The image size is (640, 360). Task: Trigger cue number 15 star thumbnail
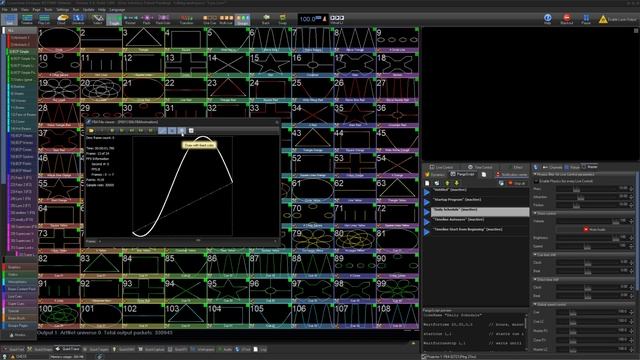coord(270,64)
